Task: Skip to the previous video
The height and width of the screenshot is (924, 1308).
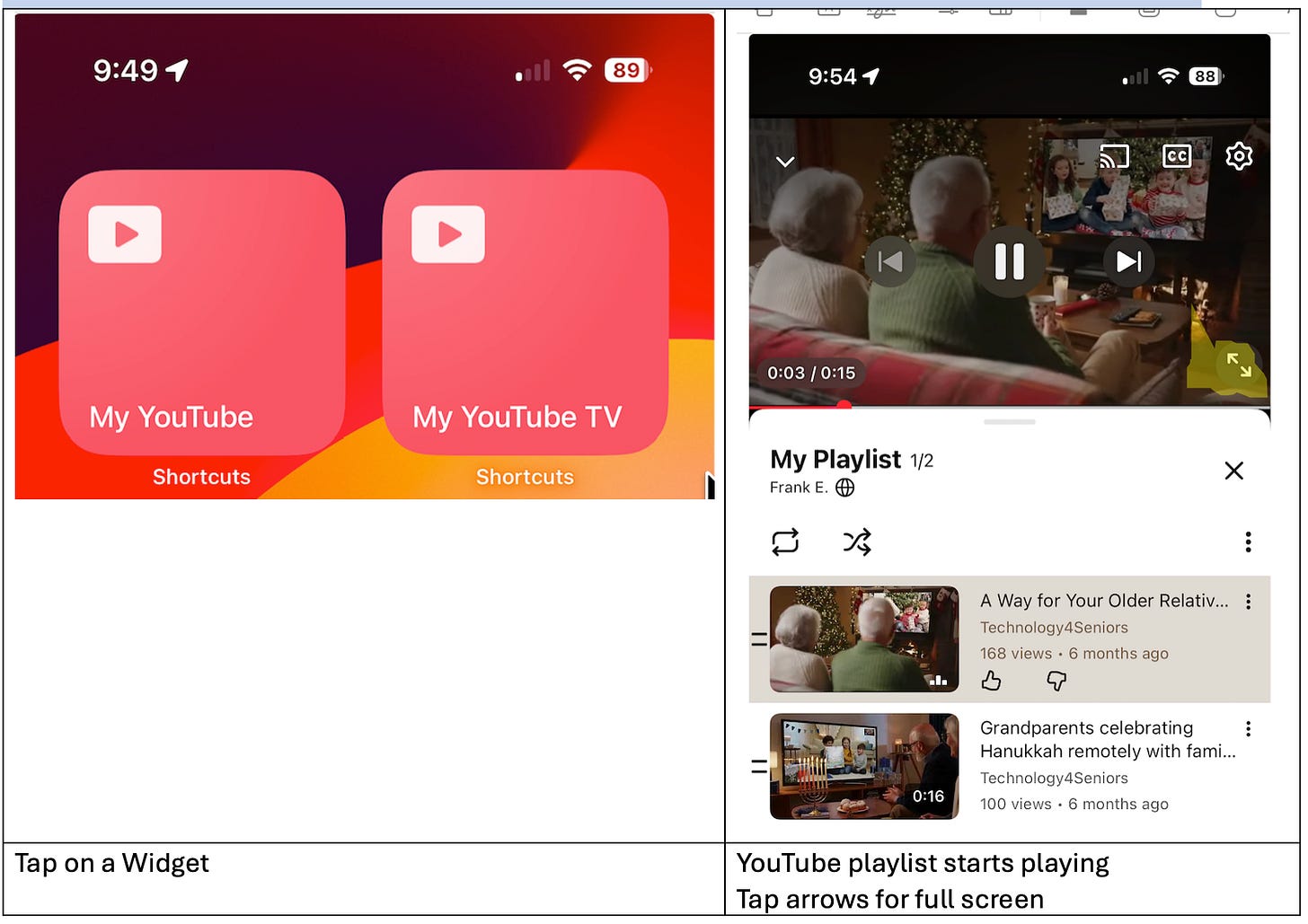Action: [890, 261]
